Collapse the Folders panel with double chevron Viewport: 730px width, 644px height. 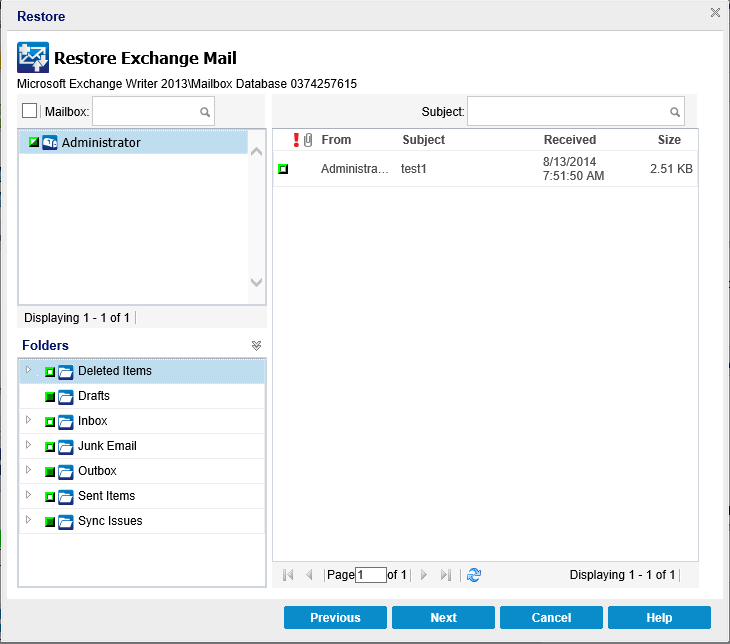pyautogui.click(x=256, y=345)
